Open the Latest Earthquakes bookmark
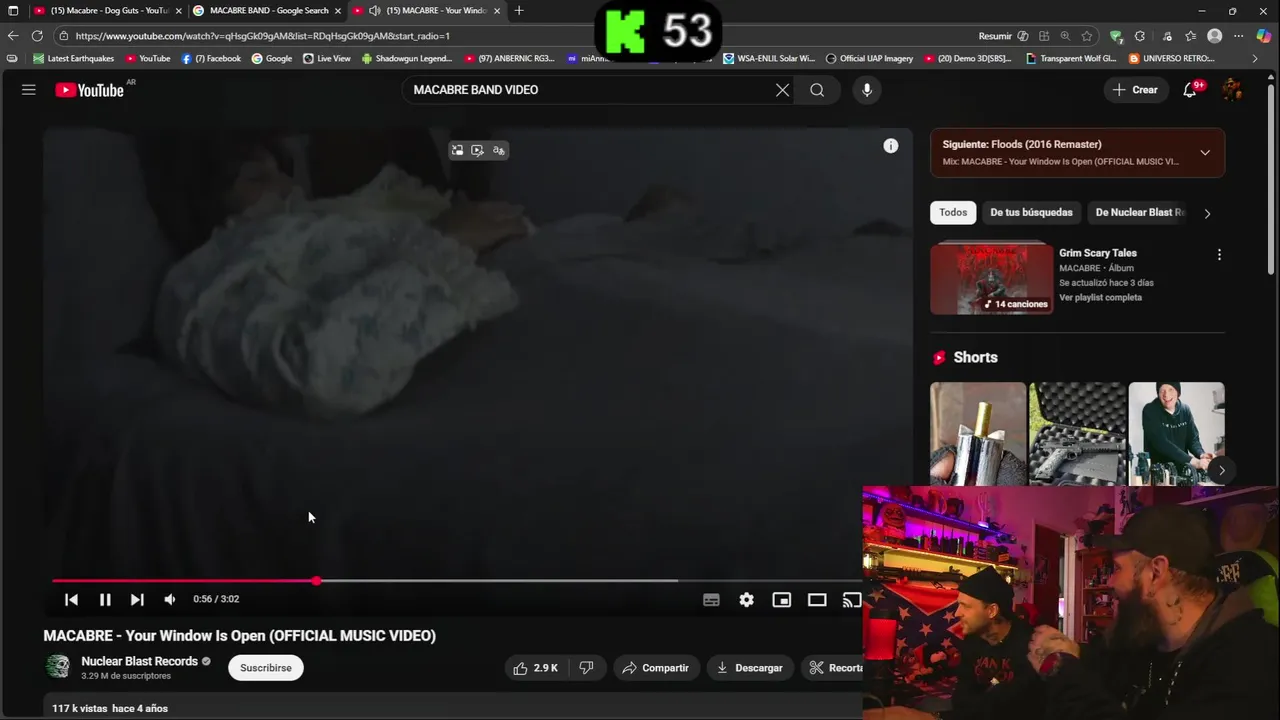 point(74,59)
